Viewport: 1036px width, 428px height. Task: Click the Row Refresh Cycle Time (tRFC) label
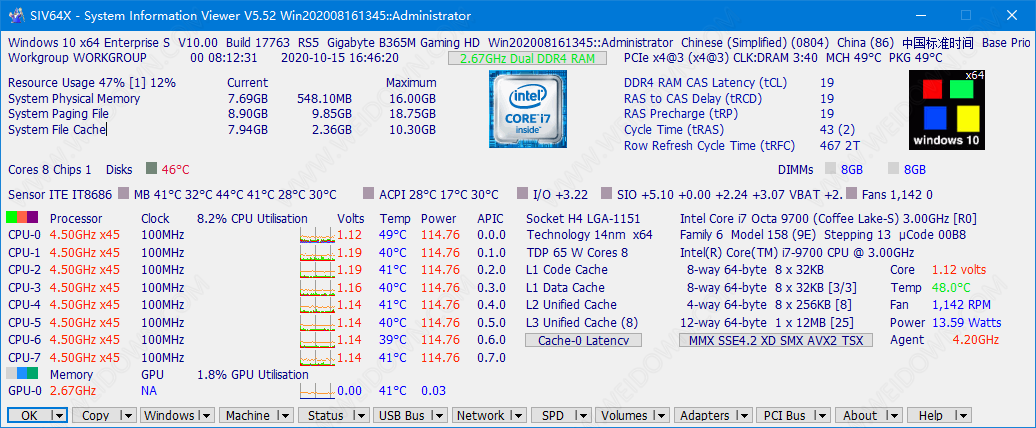click(710, 146)
